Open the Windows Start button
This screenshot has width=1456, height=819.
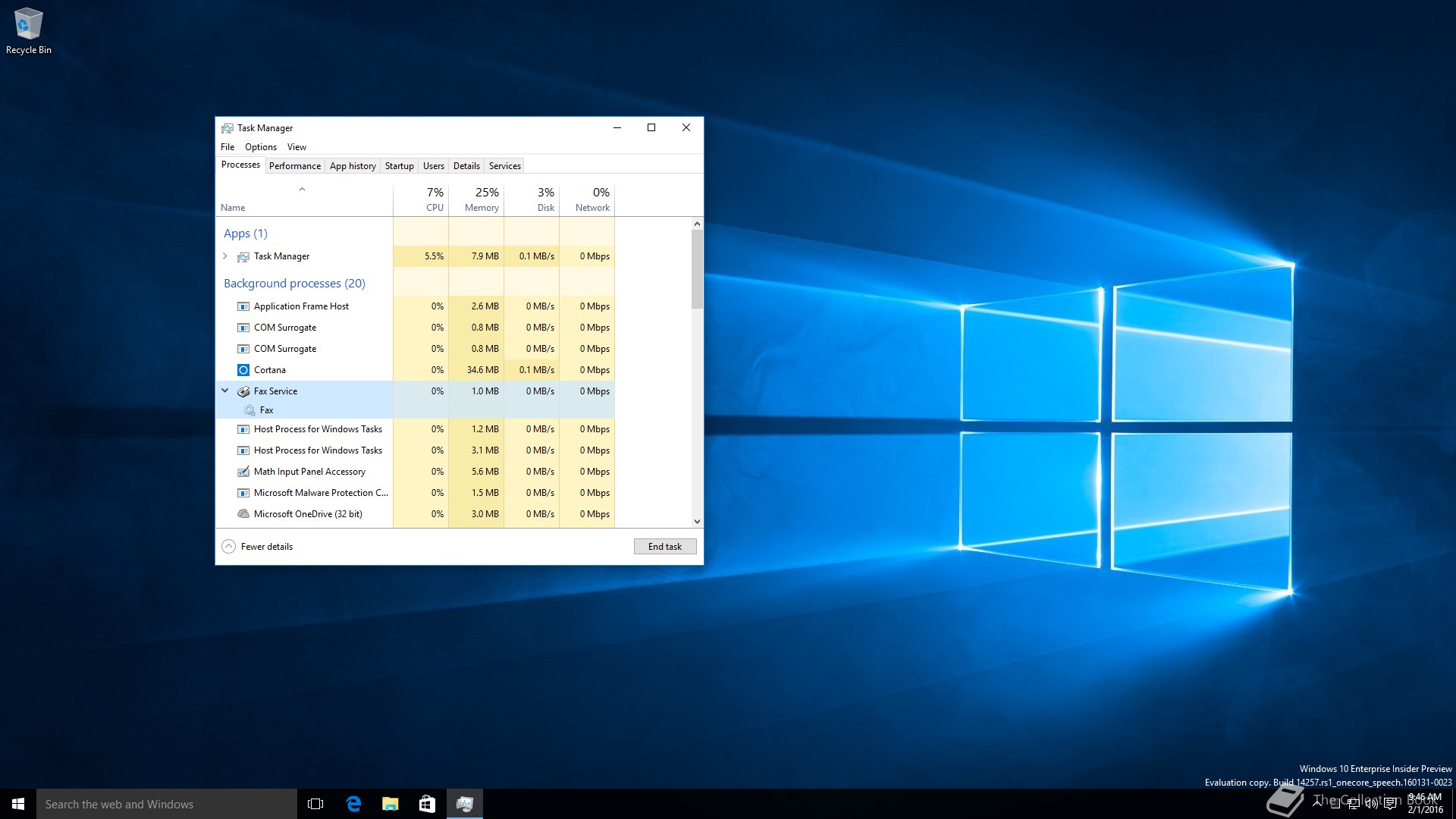(x=18, y=804)
